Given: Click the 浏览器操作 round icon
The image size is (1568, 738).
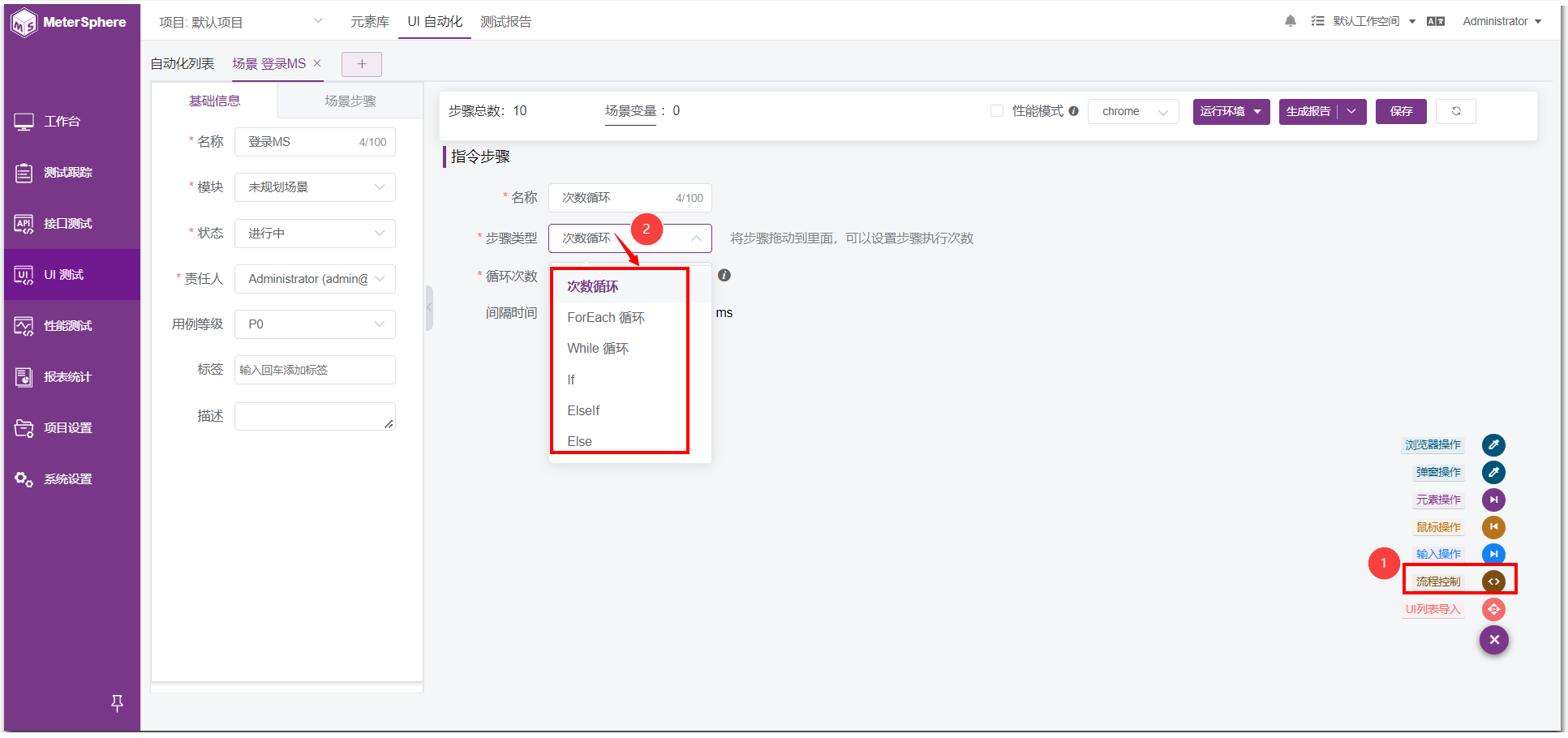Looking at the screenshot, I should [1493, 445].
